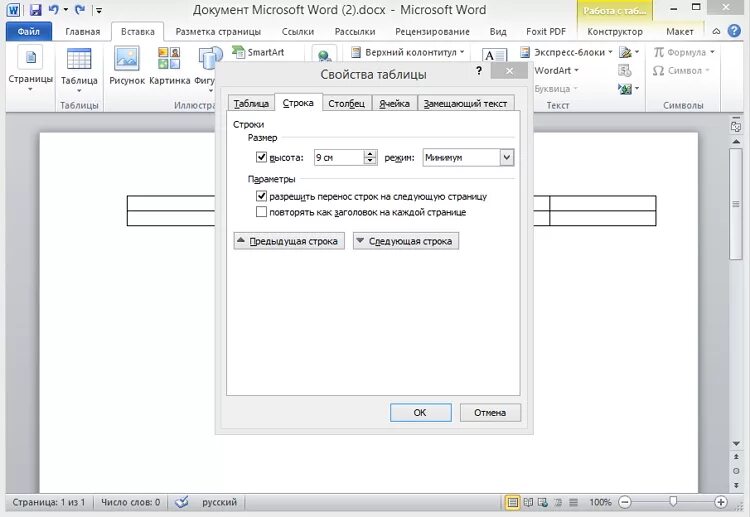Viewport: 750px width, 517px height.
Task: Open Customize Quick Access Toolbar dropdown
Action: 99,10
